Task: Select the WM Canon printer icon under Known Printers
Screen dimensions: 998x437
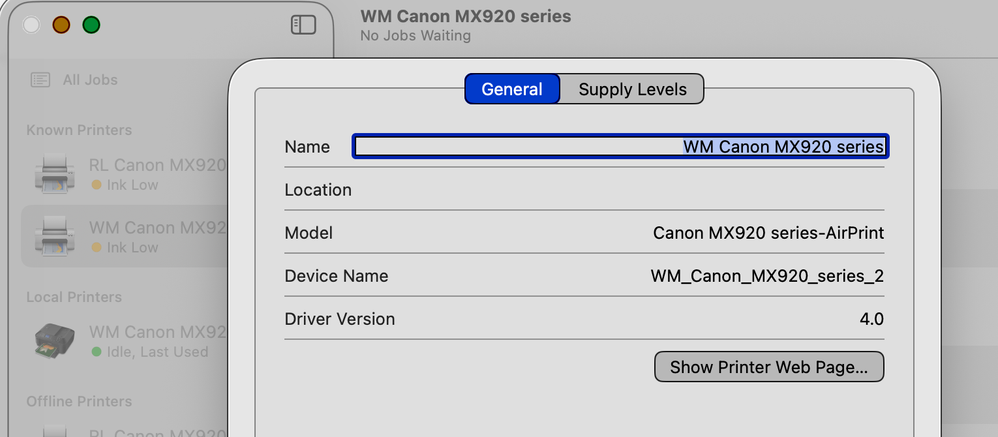Action: point(55,236)
